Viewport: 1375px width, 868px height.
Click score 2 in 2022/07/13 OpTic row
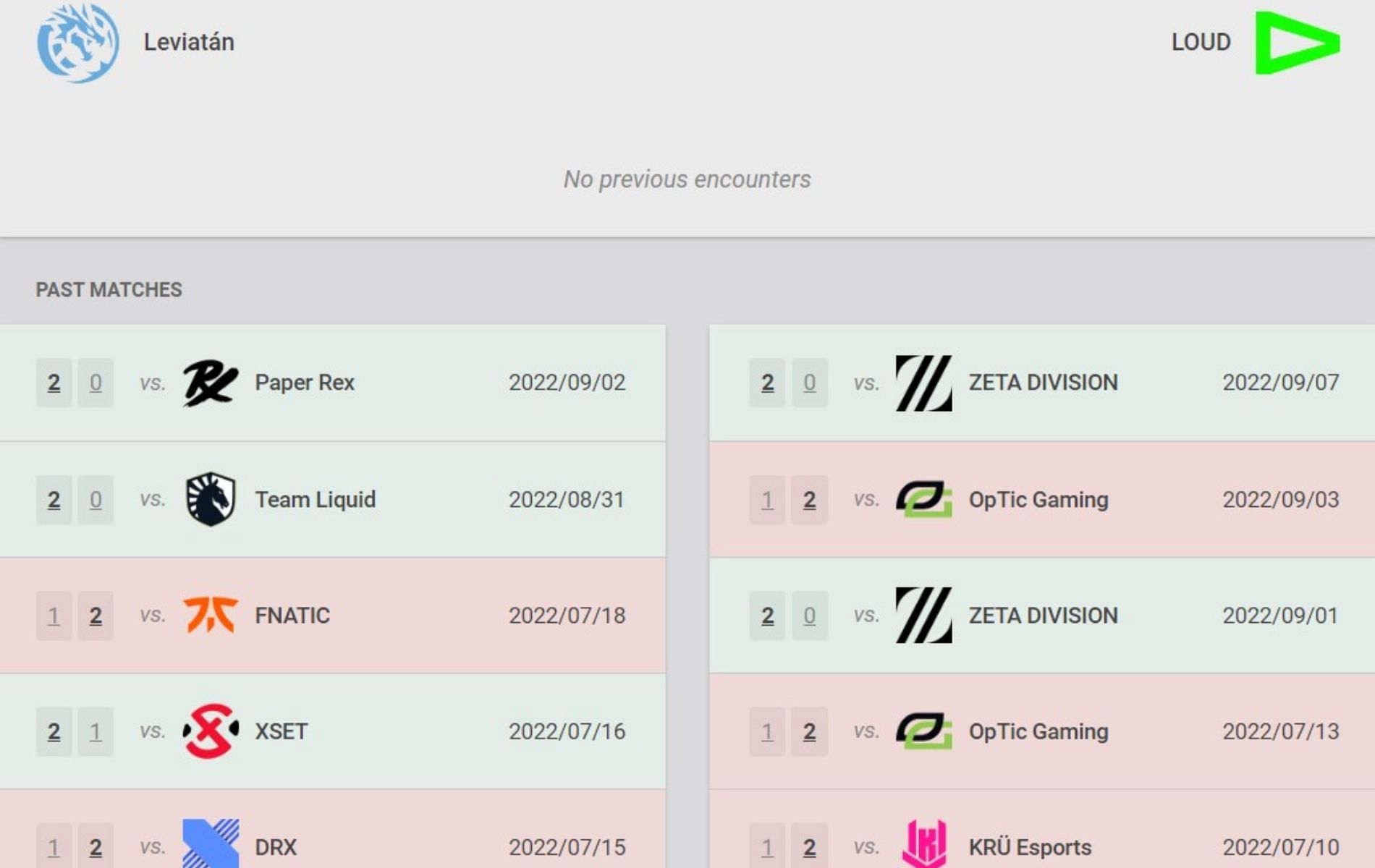point(810,732)
